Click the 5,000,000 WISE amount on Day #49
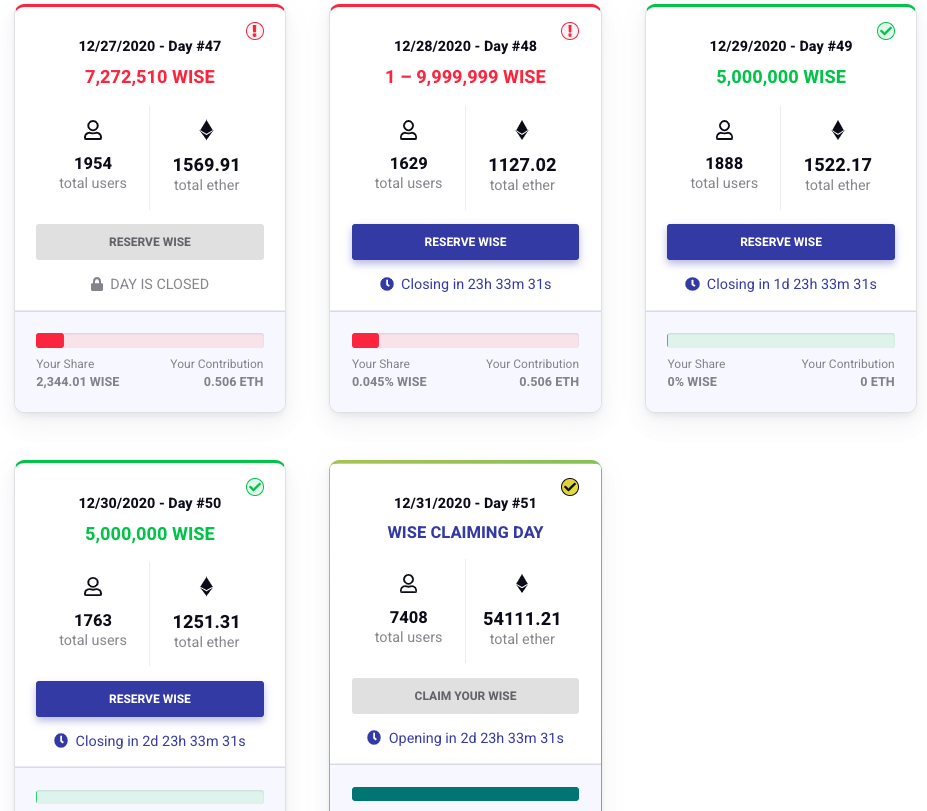Image resolution: width=927 pixels, height=811 pixels. pos(781,77)
